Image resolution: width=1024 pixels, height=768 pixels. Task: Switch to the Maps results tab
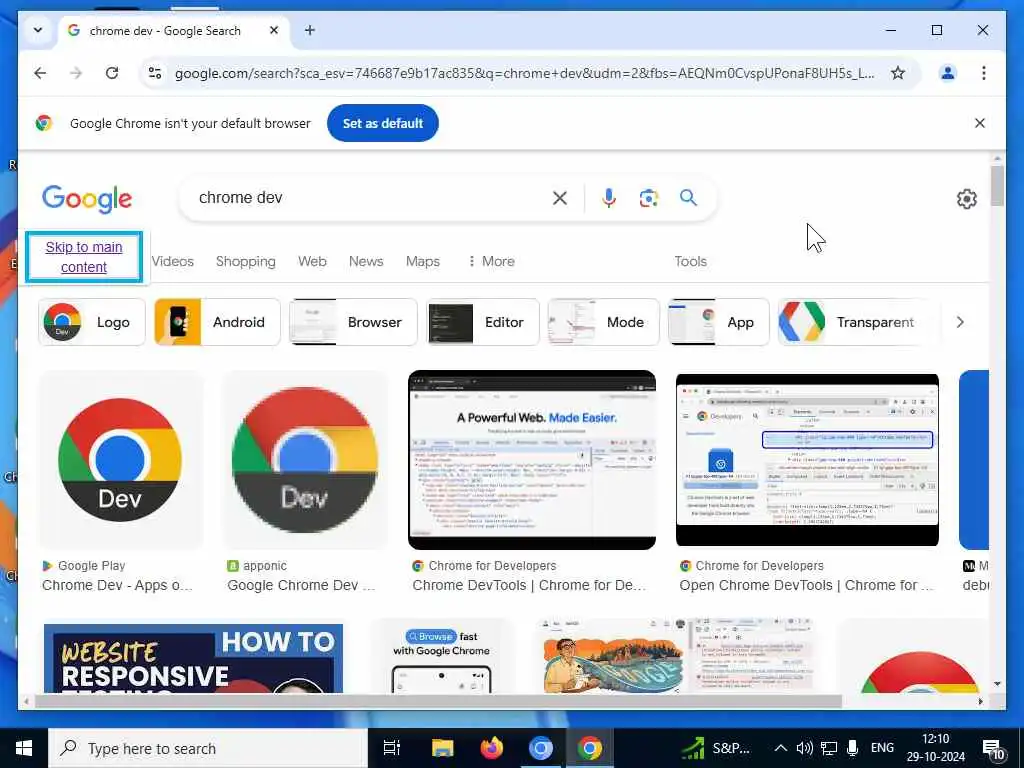(x=423, y=261)
